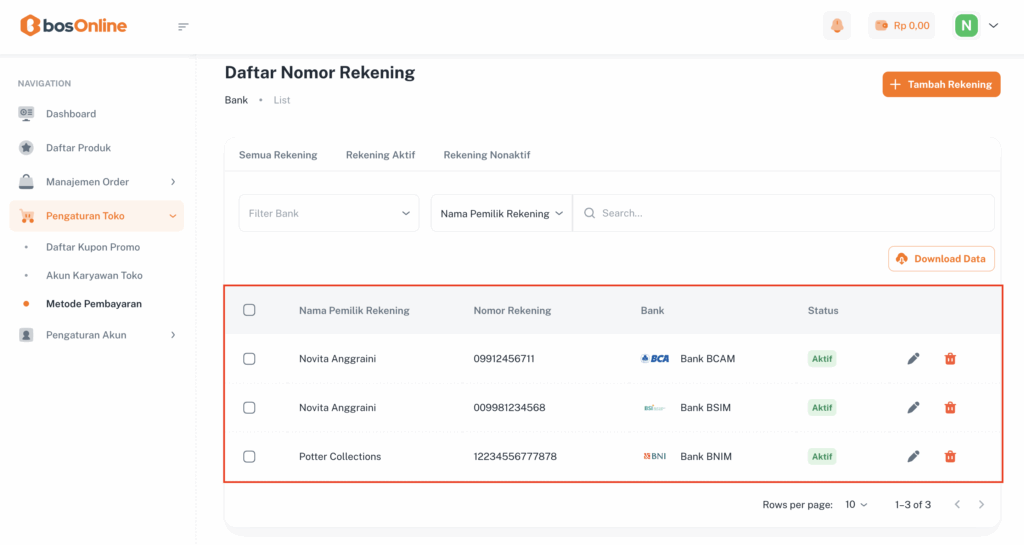The width and height of the screenshot is (1024, 545).
Task: Delete the Potter Collections Bank BNIM account
Action: [x=950, y=457]
